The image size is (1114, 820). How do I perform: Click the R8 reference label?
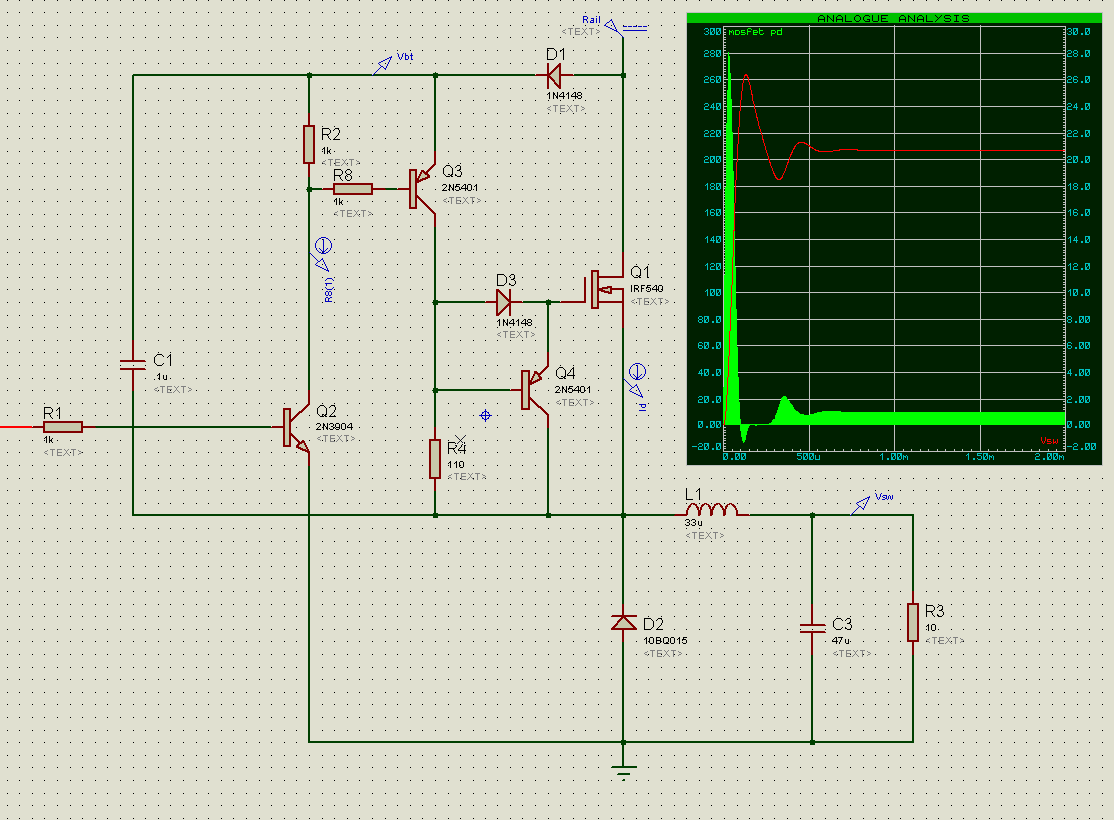click(x=342, y=175)
